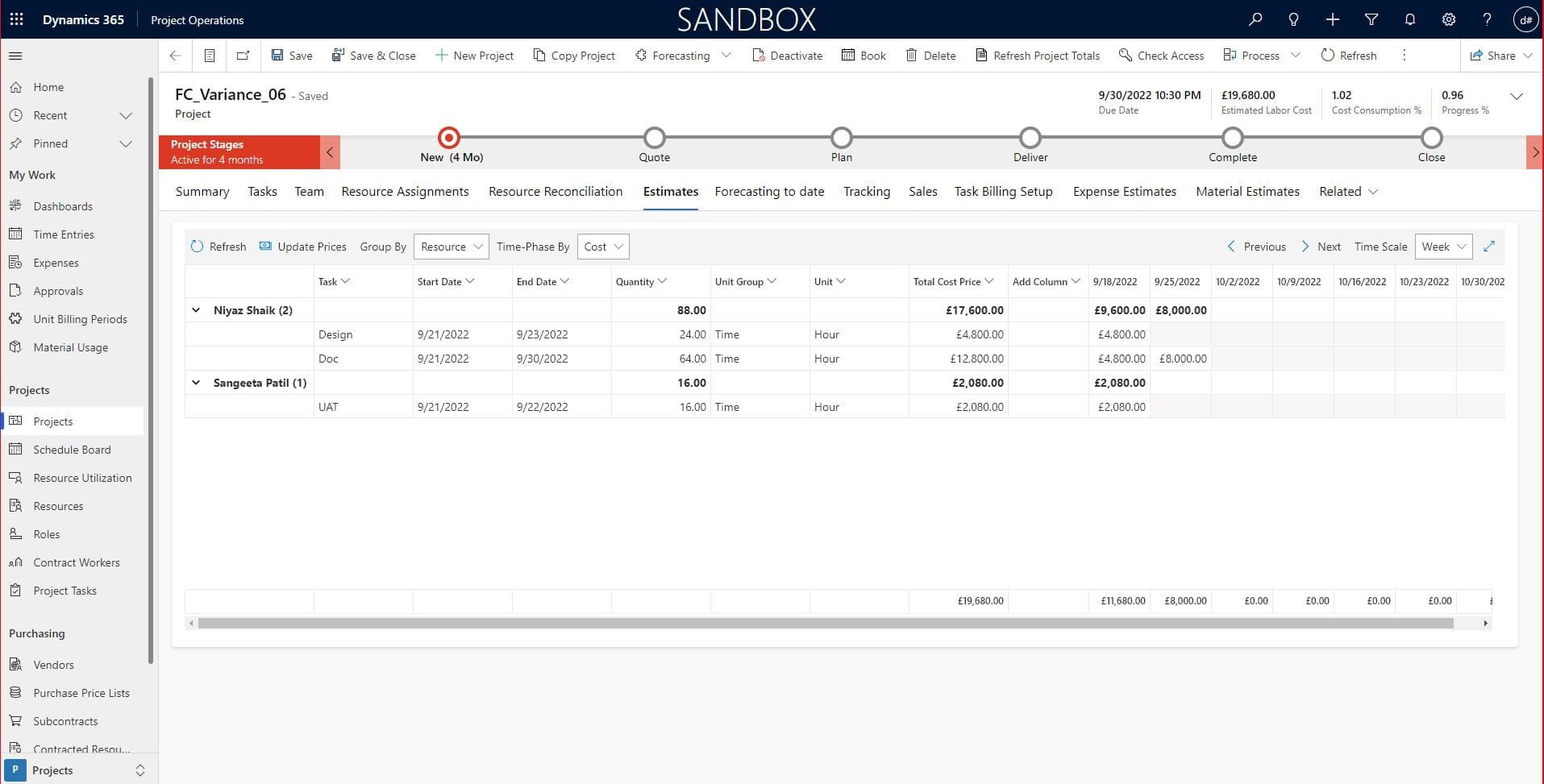
Task: Switch to the Summary tab
Action: point(202,192)
